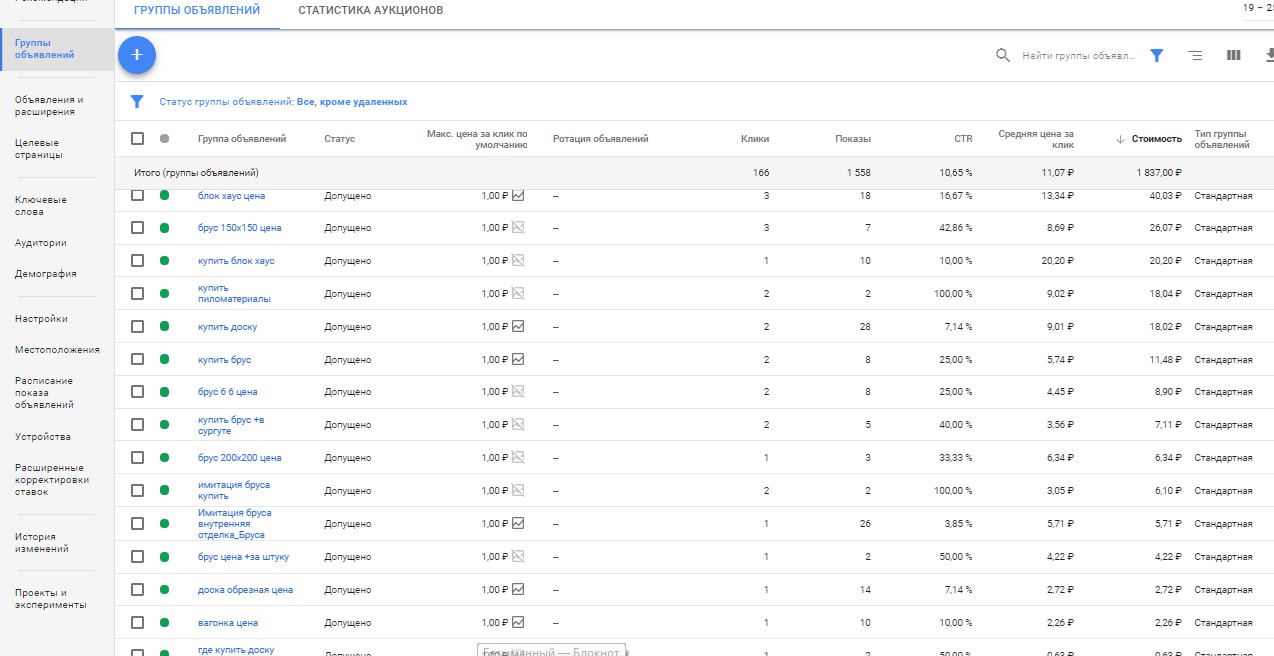Click the bid simulator icon for «блок хаус цена»
This screenshot has width=1274, height=656.
tap(518, 196)
